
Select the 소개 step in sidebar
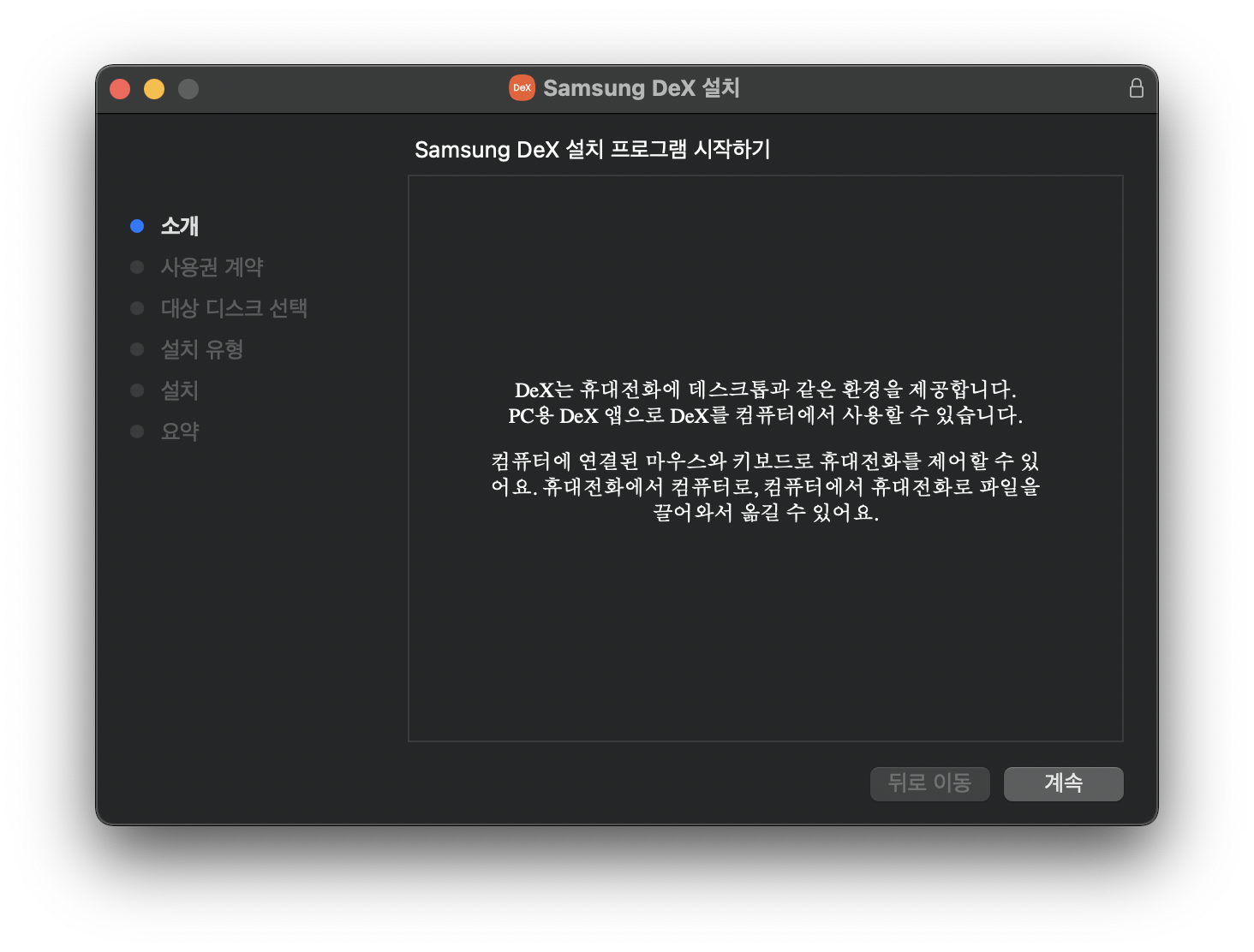[x=180, y=226]
